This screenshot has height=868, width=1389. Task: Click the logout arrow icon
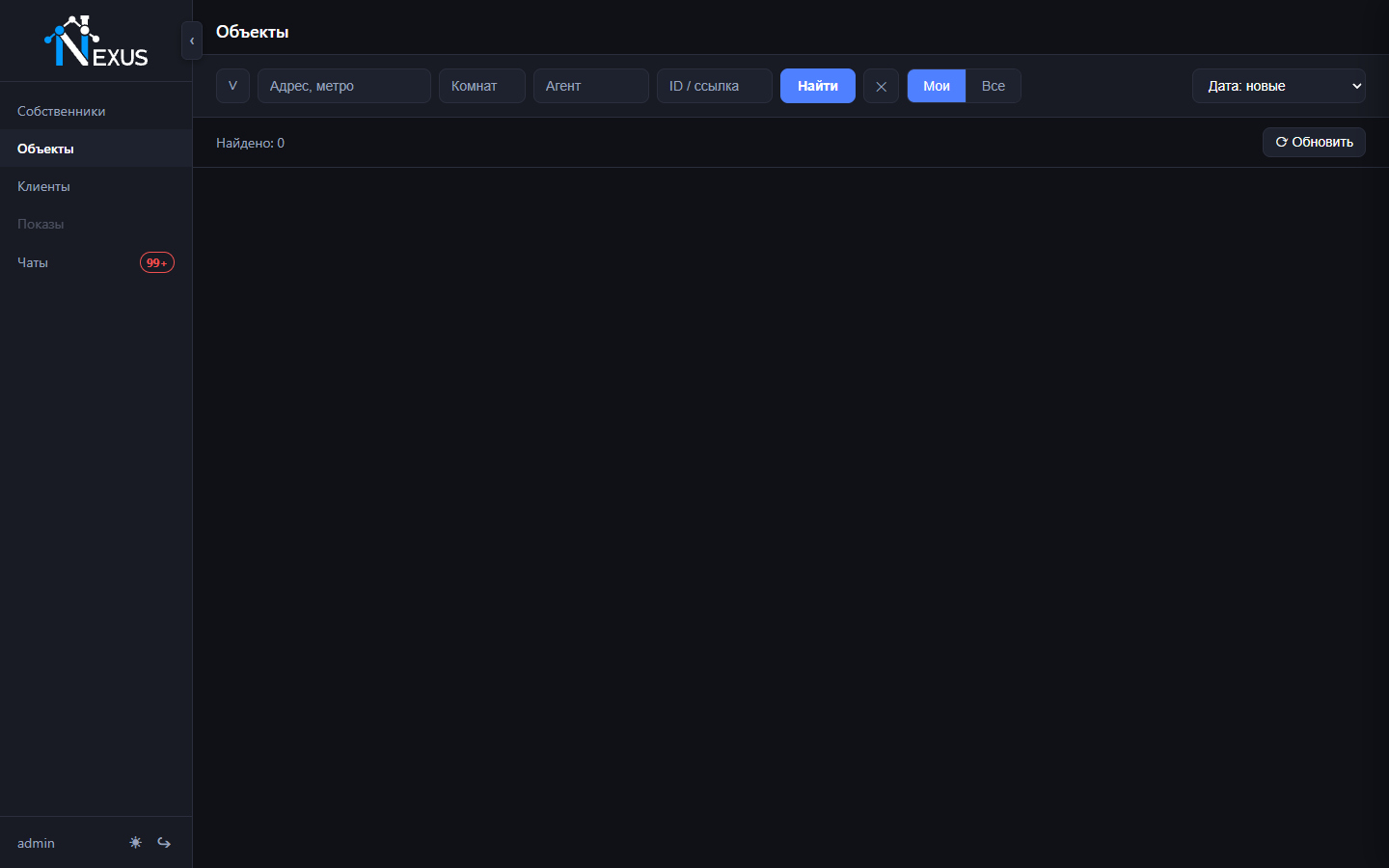tap(164, 842)
